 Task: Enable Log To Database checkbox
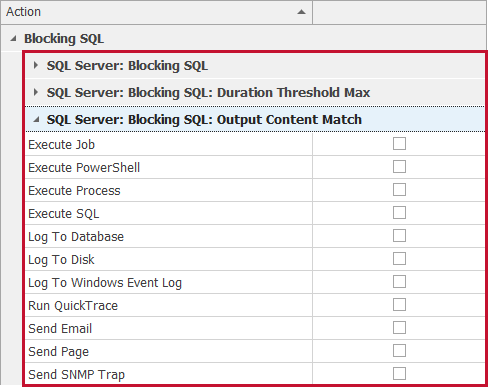[399, 236]
